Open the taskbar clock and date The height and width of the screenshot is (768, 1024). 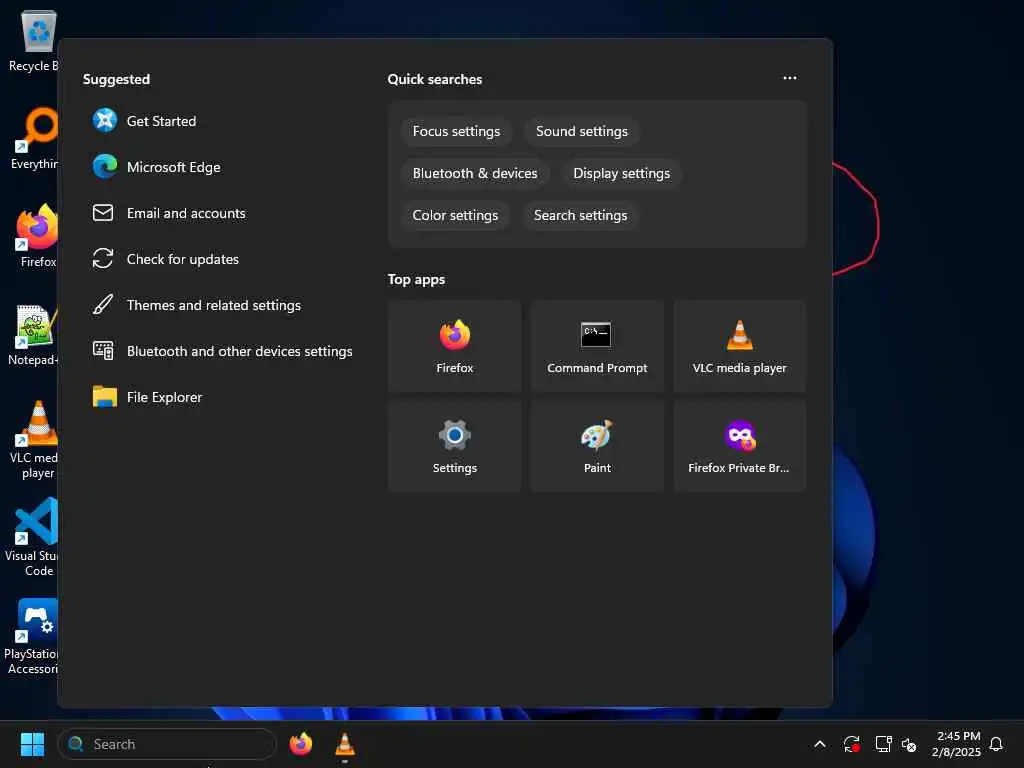[x=956, y=744]
